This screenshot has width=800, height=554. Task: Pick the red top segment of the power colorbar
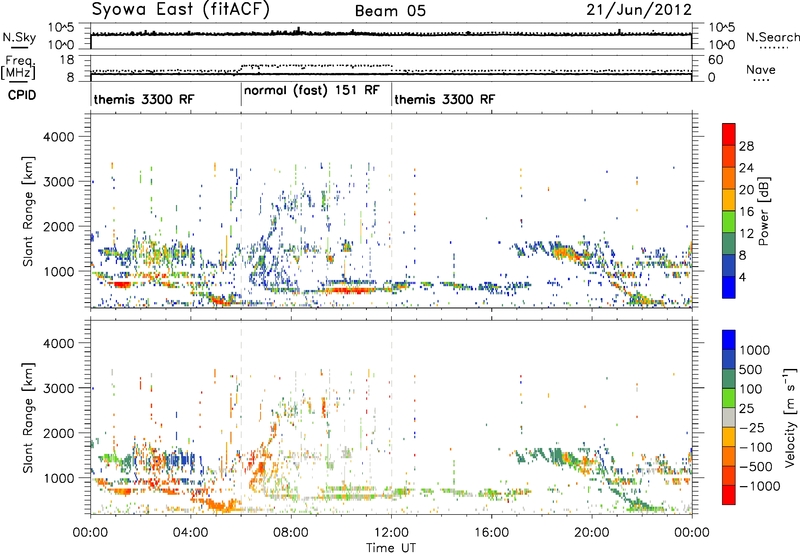click(x=729, y=135)
